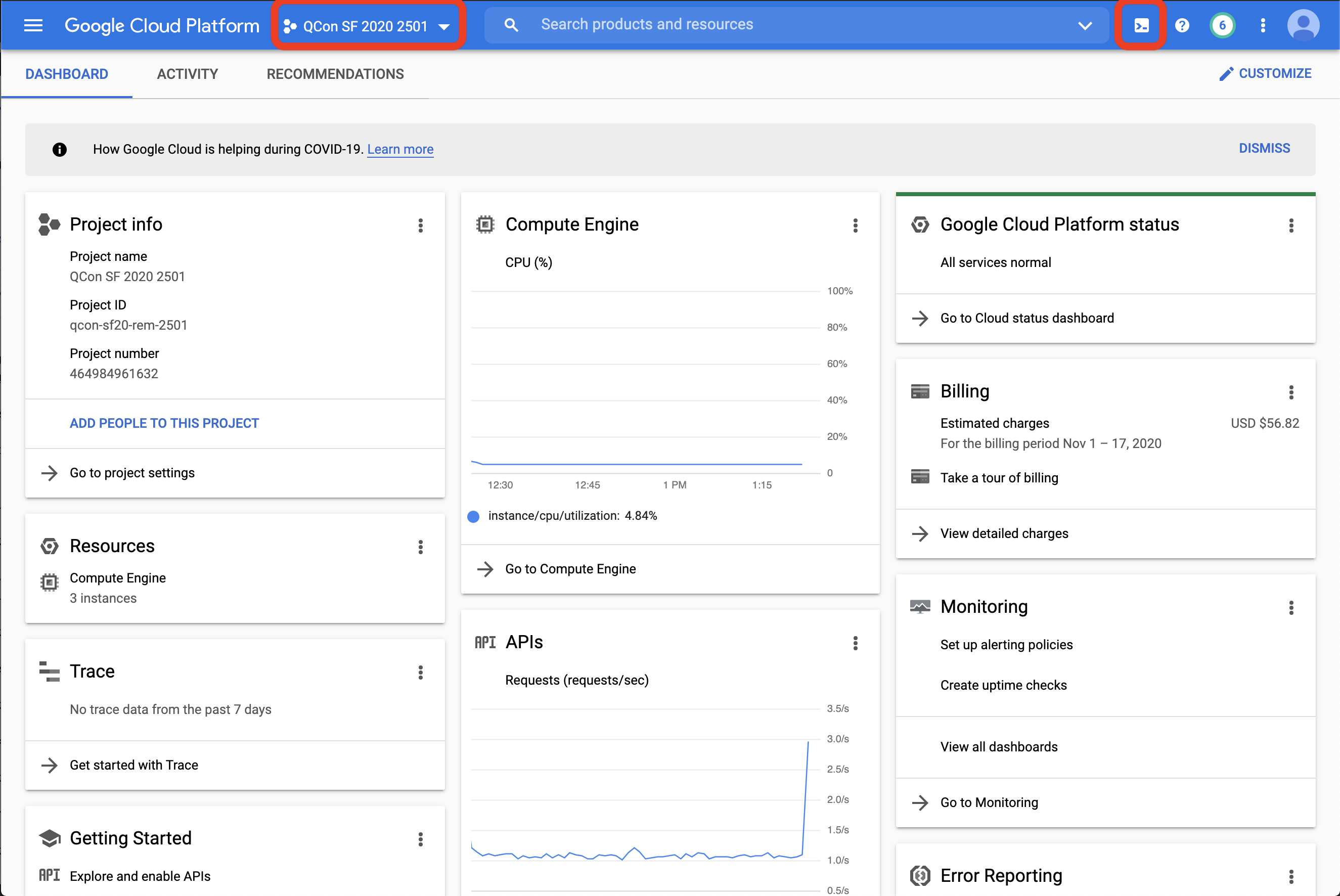Click the Google Cloud Platform logo text
The width and height of the screenshot is (1340, 896).
pos(162,26)
